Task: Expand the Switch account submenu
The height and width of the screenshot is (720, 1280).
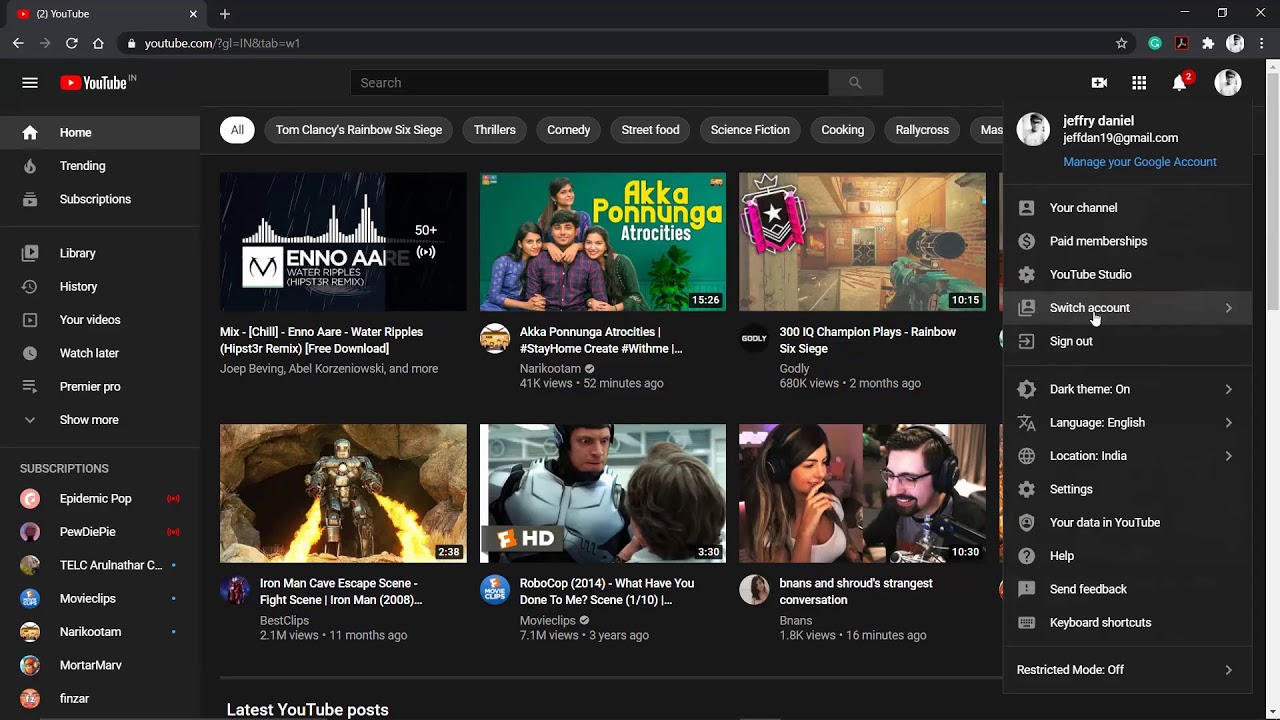Action: tap(1127, 308)
